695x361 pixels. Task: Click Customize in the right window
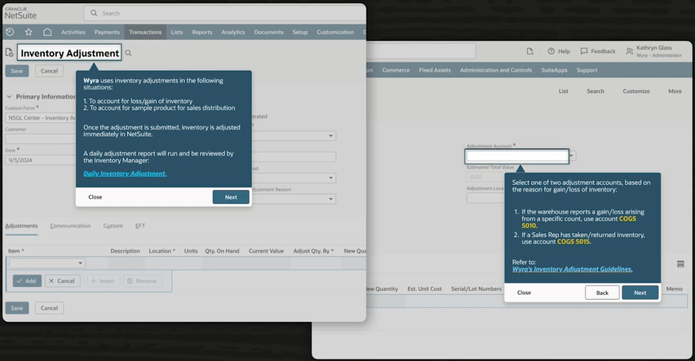point(636,91)
